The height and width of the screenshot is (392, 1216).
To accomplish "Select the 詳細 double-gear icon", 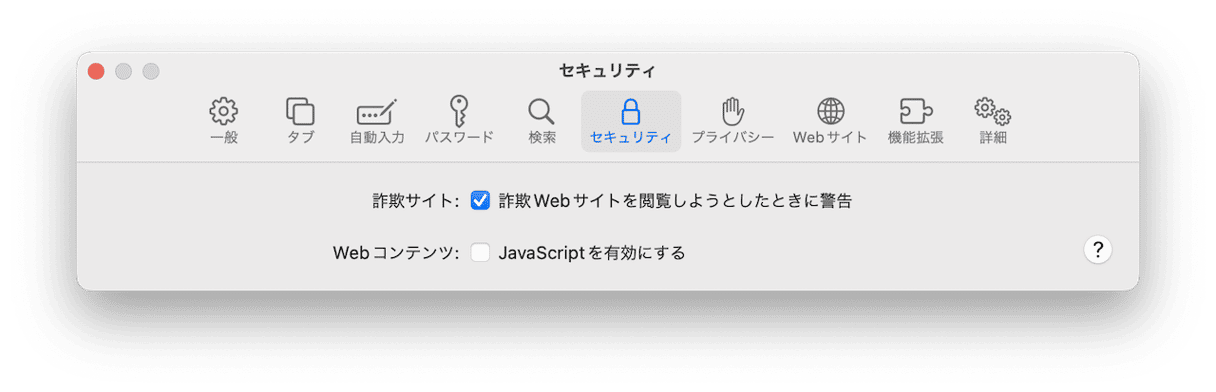I will click(x=993, y=110).
